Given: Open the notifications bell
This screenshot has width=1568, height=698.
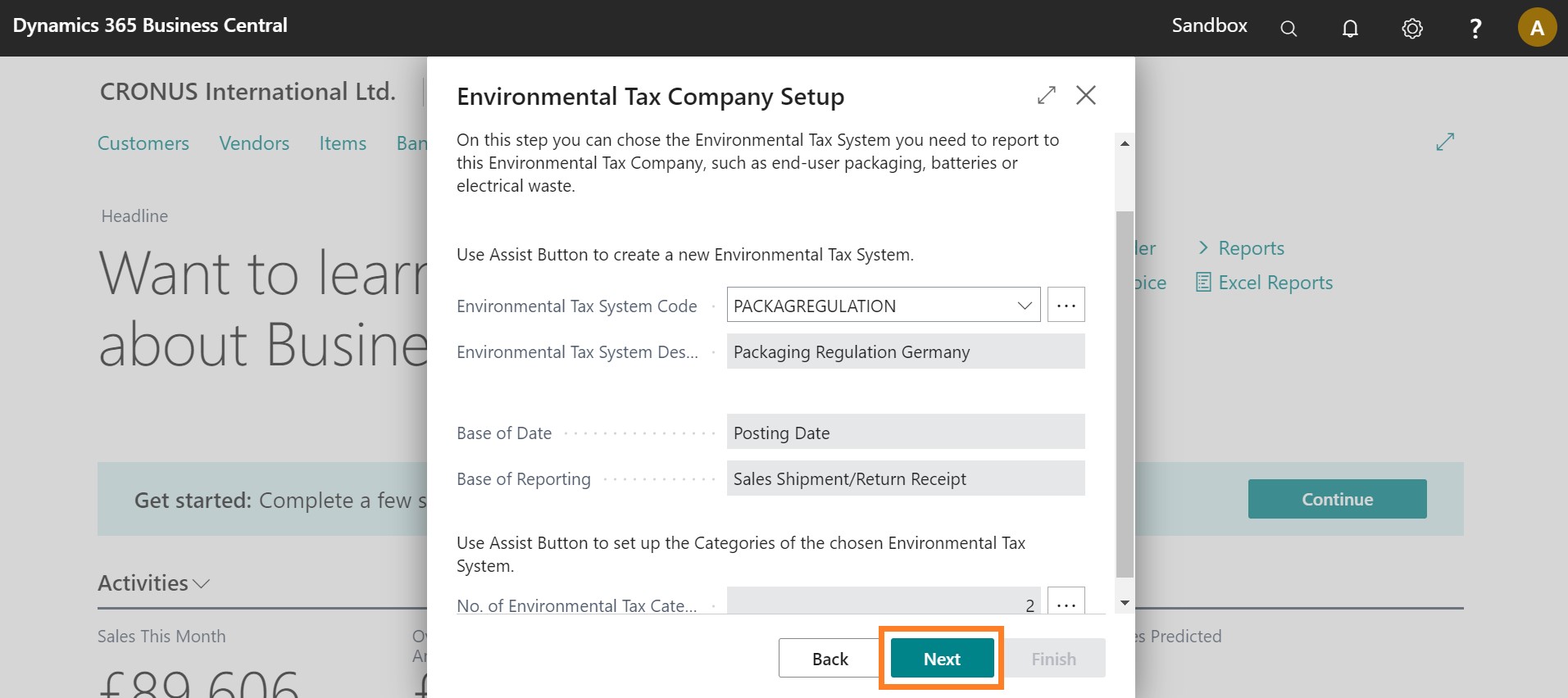Looking at the screenshot, I should coord(1350,29).
